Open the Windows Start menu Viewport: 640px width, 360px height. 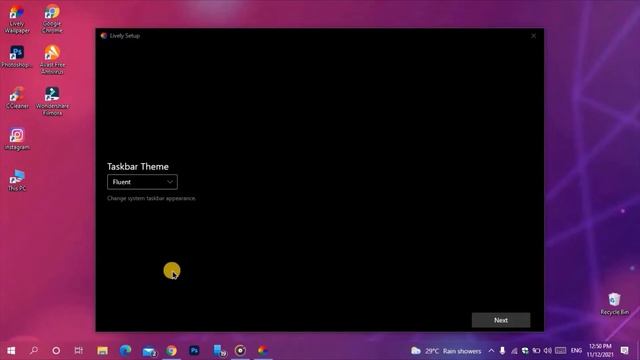pyautogui.click(x=11, y=351)
